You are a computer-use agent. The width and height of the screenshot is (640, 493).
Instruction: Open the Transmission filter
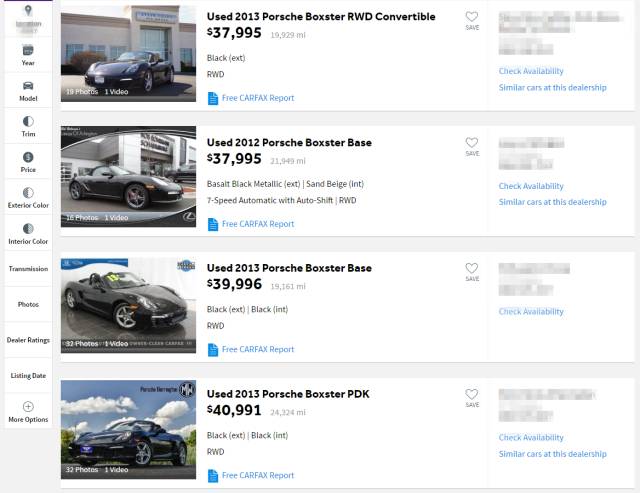click(x=28, y=269)
